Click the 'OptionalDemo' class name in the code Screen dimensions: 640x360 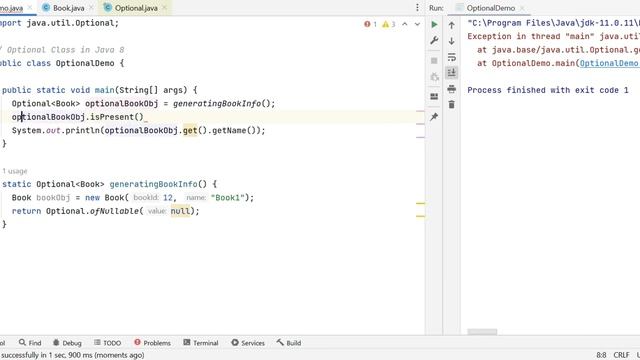coord(85,63)
